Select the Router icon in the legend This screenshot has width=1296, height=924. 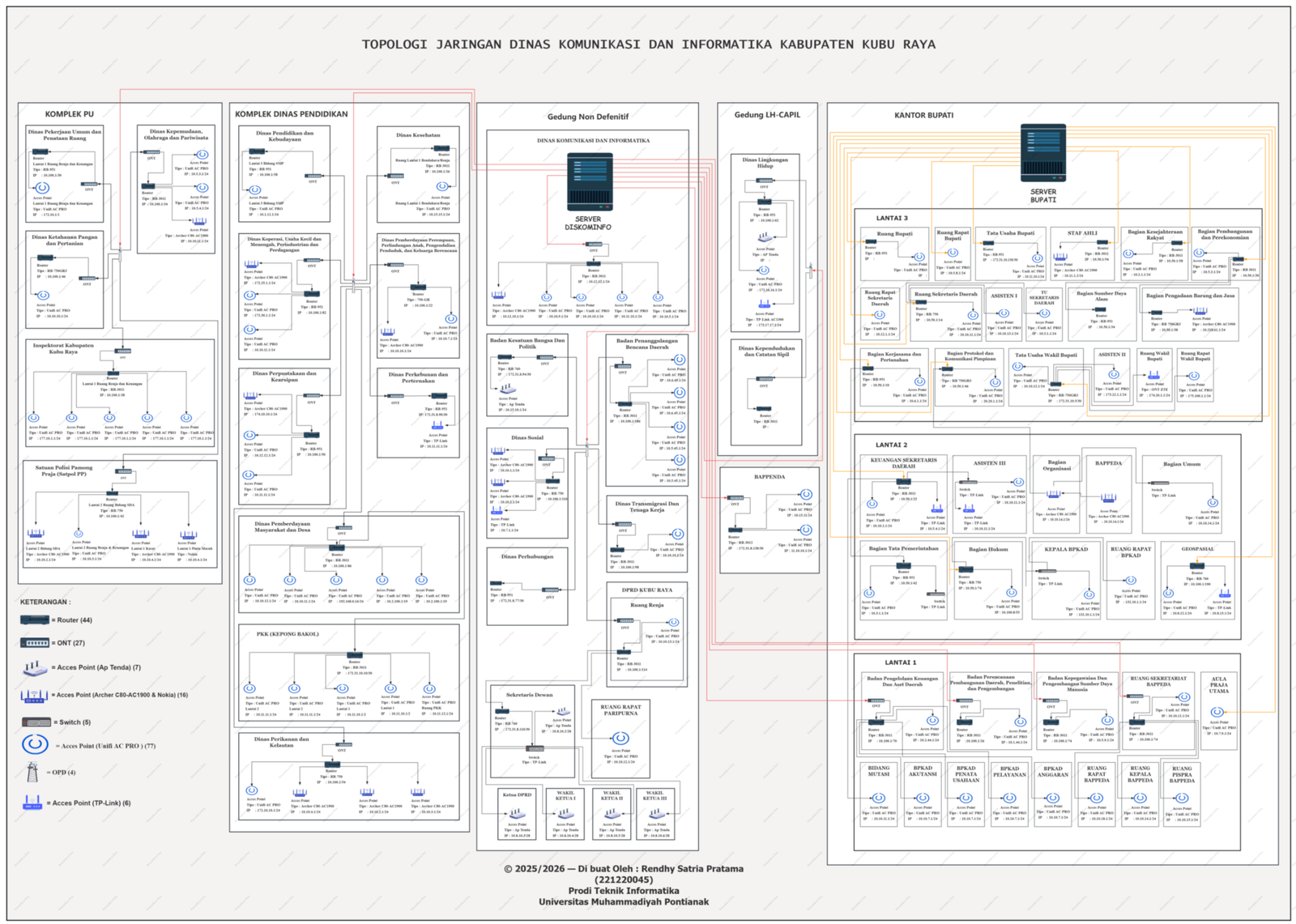tap(35, 620)
